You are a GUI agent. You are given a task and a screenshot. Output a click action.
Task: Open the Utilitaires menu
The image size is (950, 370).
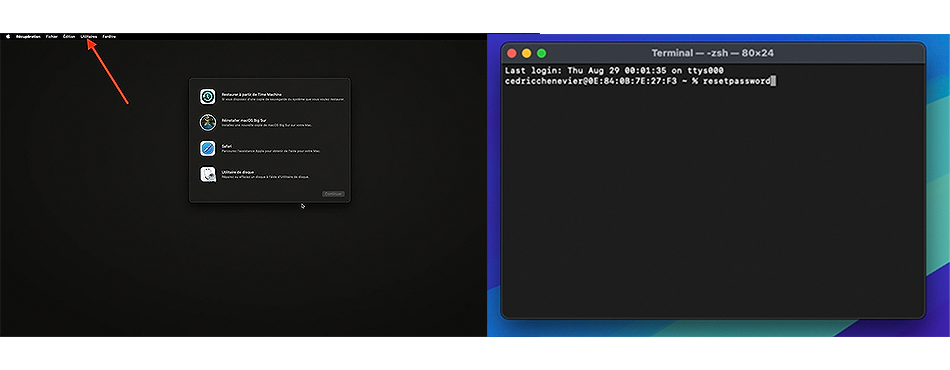[x=89, y=36]
